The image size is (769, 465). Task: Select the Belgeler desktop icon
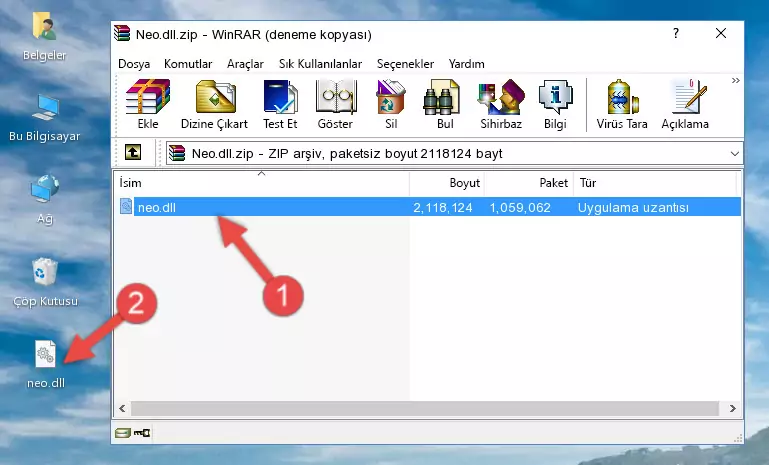(45, 37)
